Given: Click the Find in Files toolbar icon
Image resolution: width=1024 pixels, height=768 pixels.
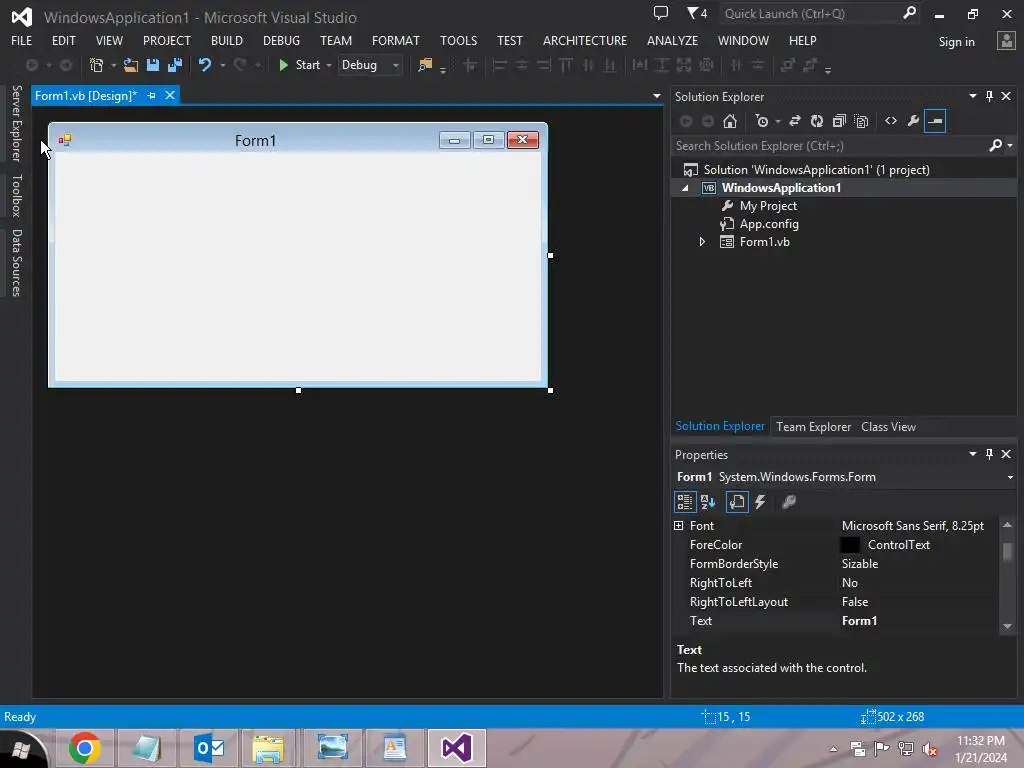Looking at the screenshot, I should [x=425, y=65].
